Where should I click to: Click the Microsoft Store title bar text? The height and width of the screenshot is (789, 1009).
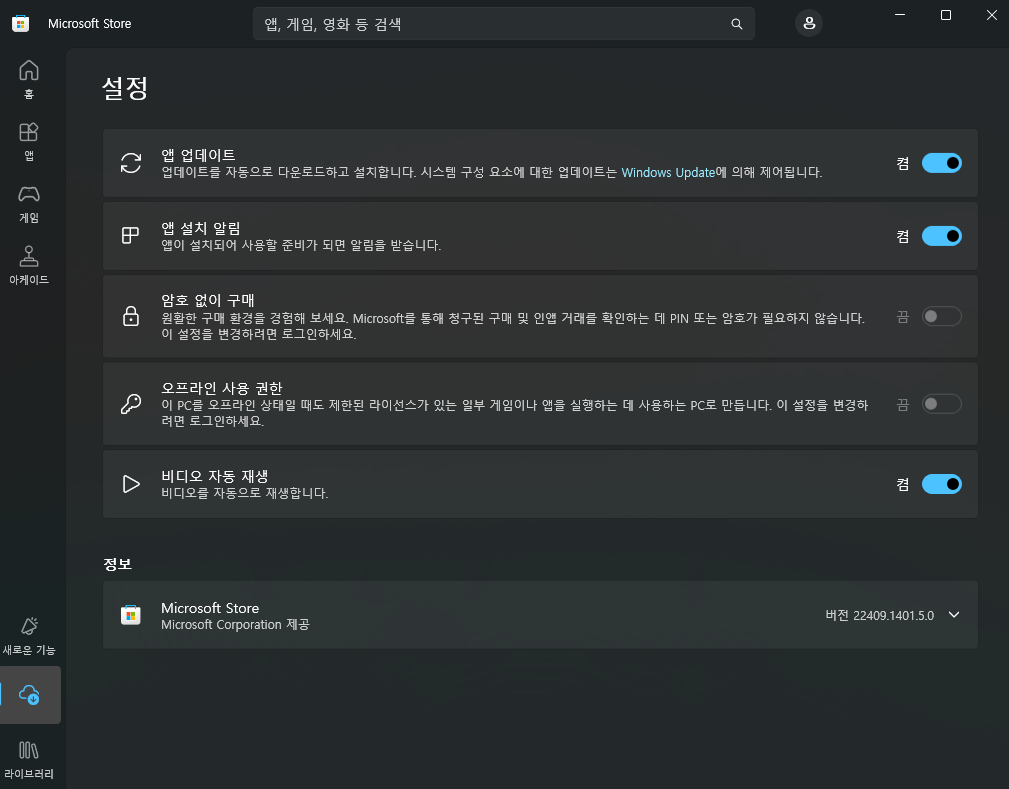(89, 24)
